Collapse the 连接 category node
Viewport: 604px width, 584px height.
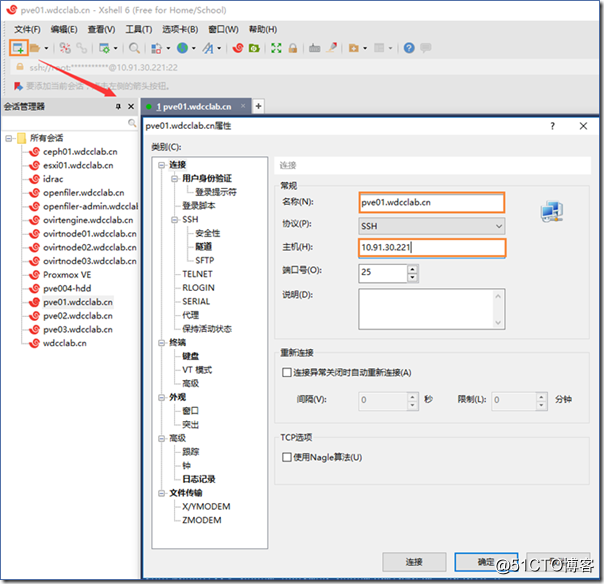161,165
